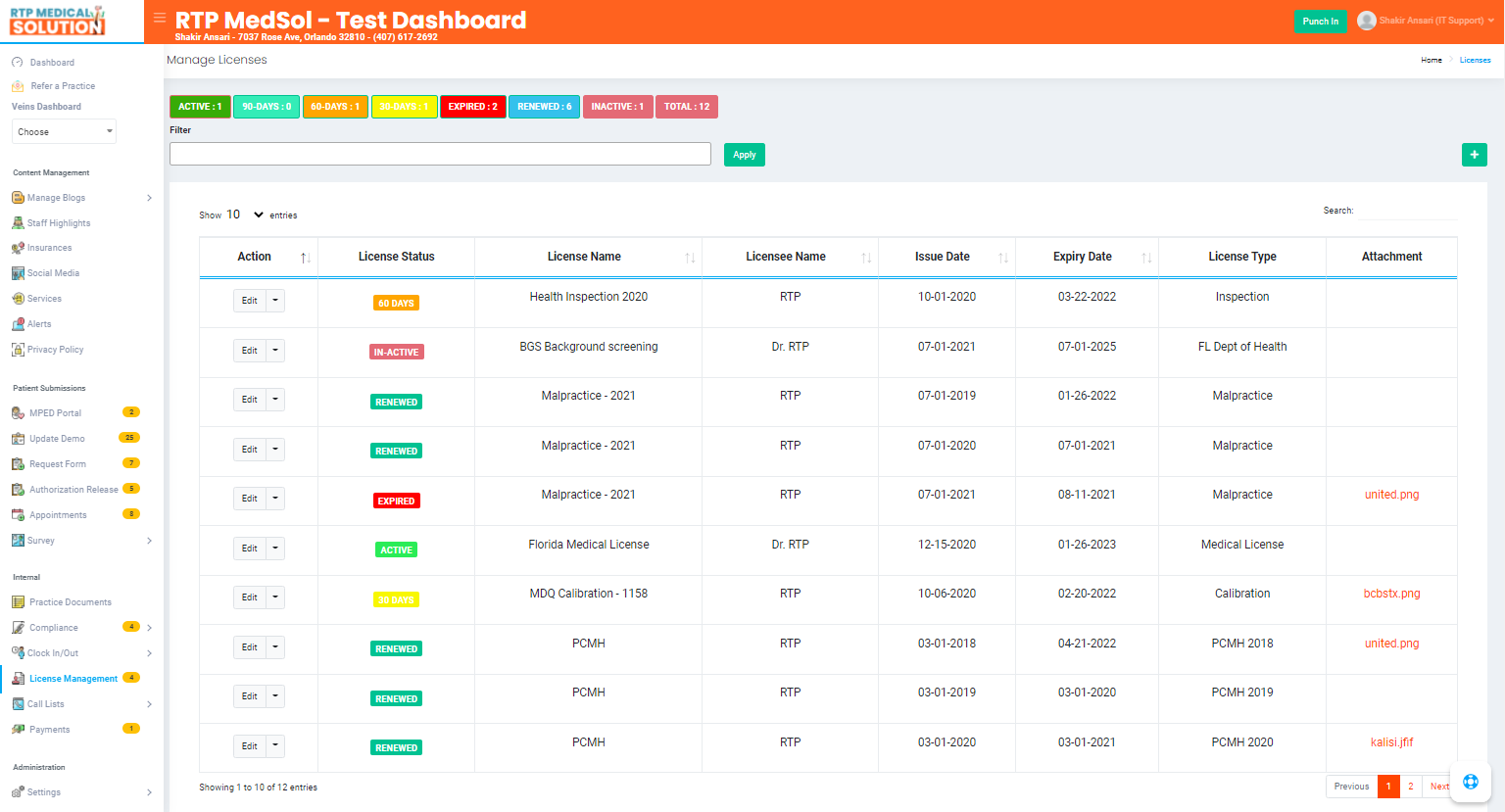Filter by 60-DAYS : 1 status badge
1505x812 pixels.
pyautogui.click(x=335, y=107)
